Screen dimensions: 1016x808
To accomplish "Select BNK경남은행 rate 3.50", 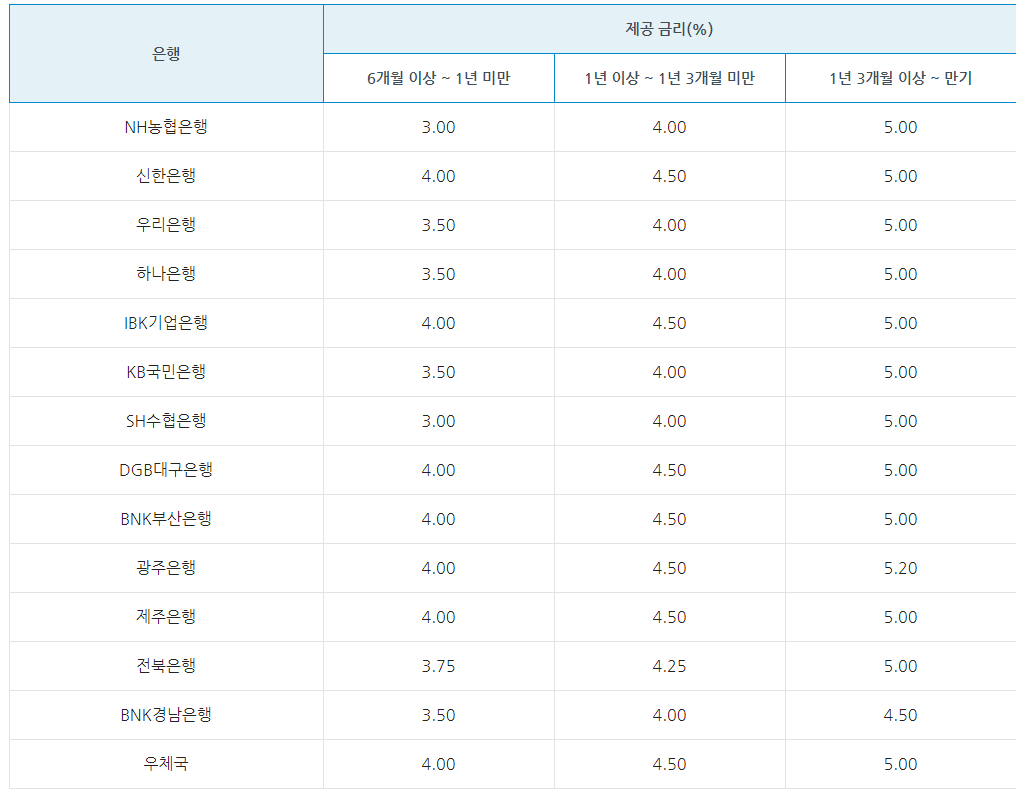I will [439, 715].
